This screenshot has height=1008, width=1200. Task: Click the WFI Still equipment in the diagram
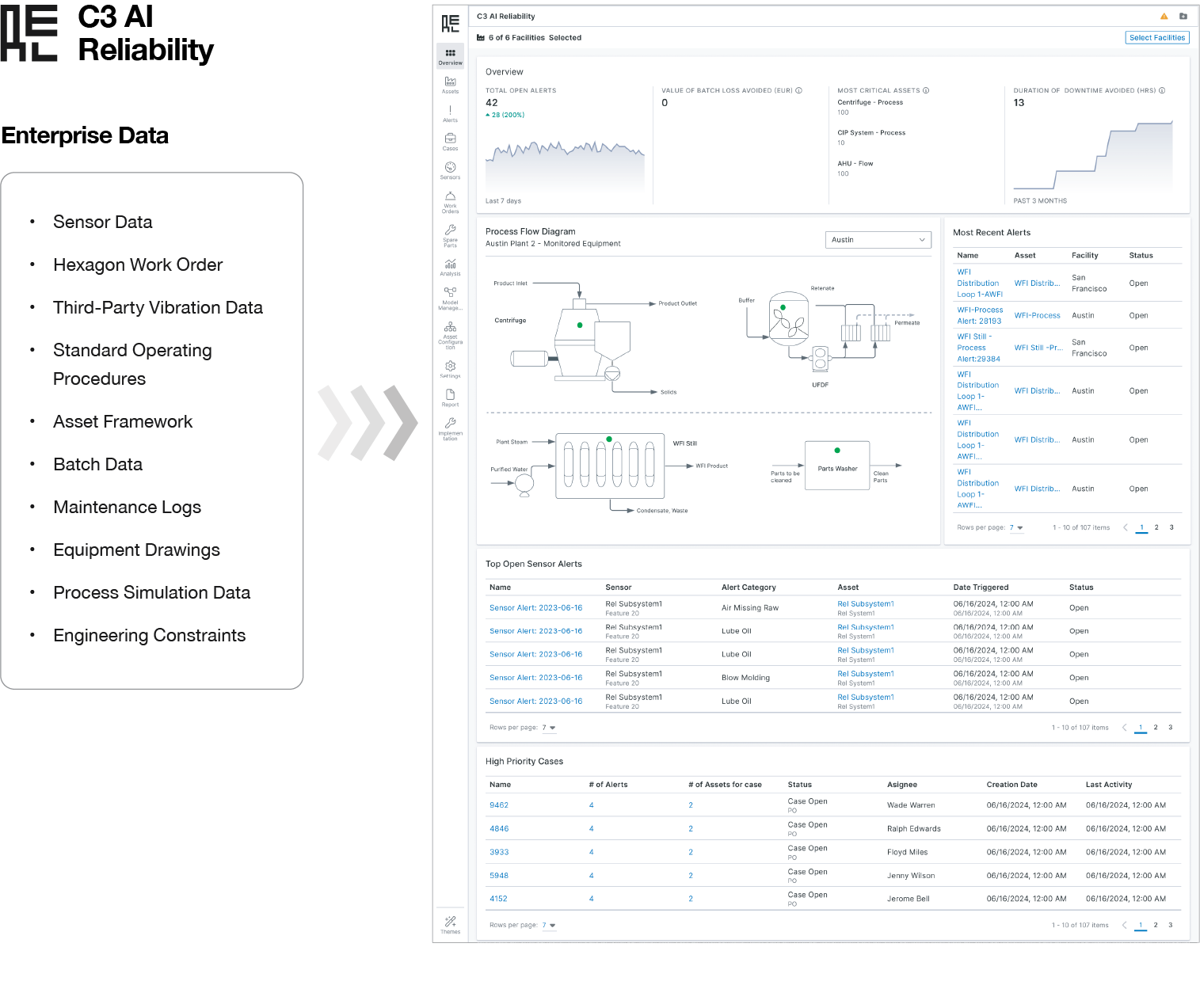610,466
